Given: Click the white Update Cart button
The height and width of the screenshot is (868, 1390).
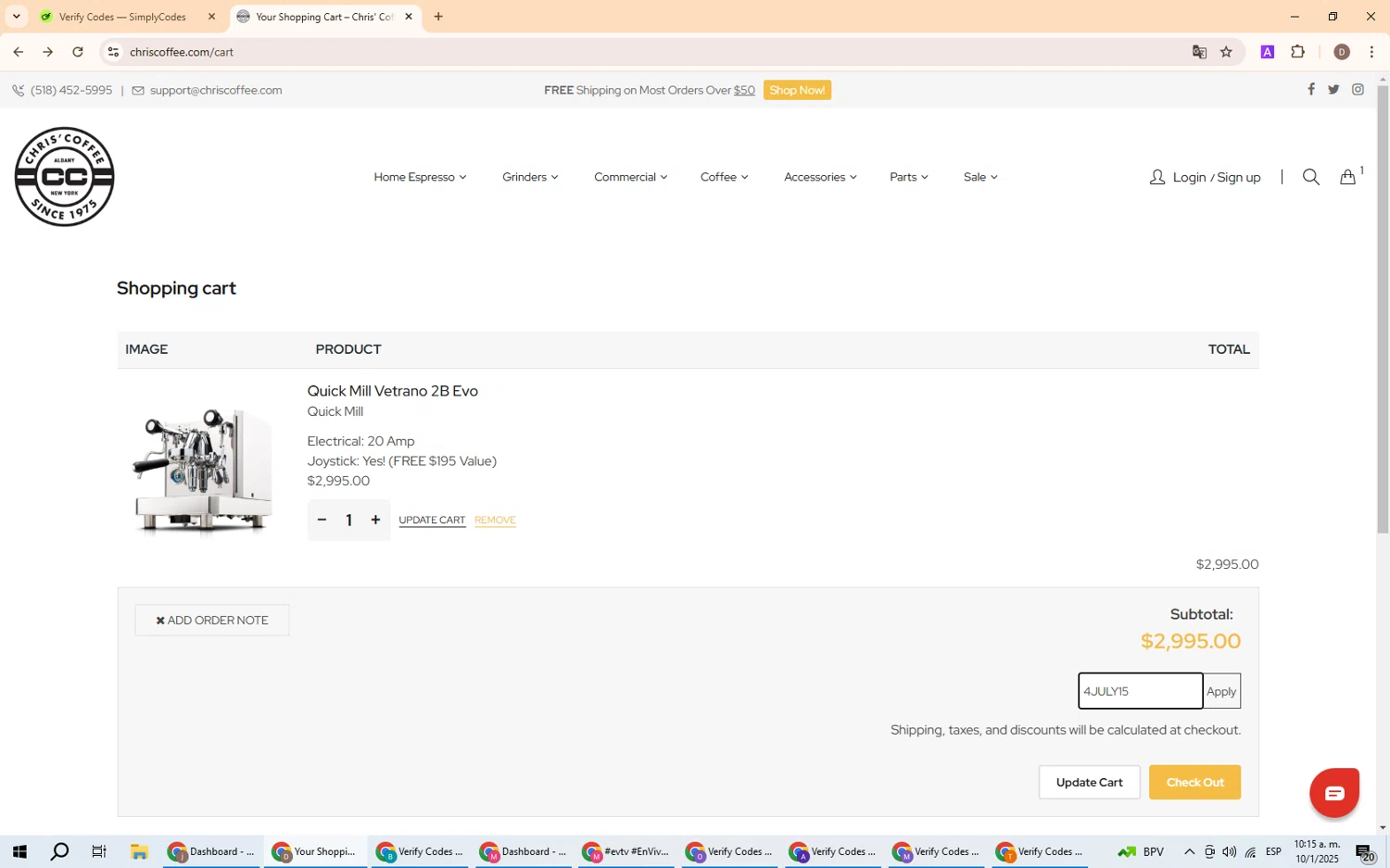Looking at the screenshot, I should [x=1089, y=783].
